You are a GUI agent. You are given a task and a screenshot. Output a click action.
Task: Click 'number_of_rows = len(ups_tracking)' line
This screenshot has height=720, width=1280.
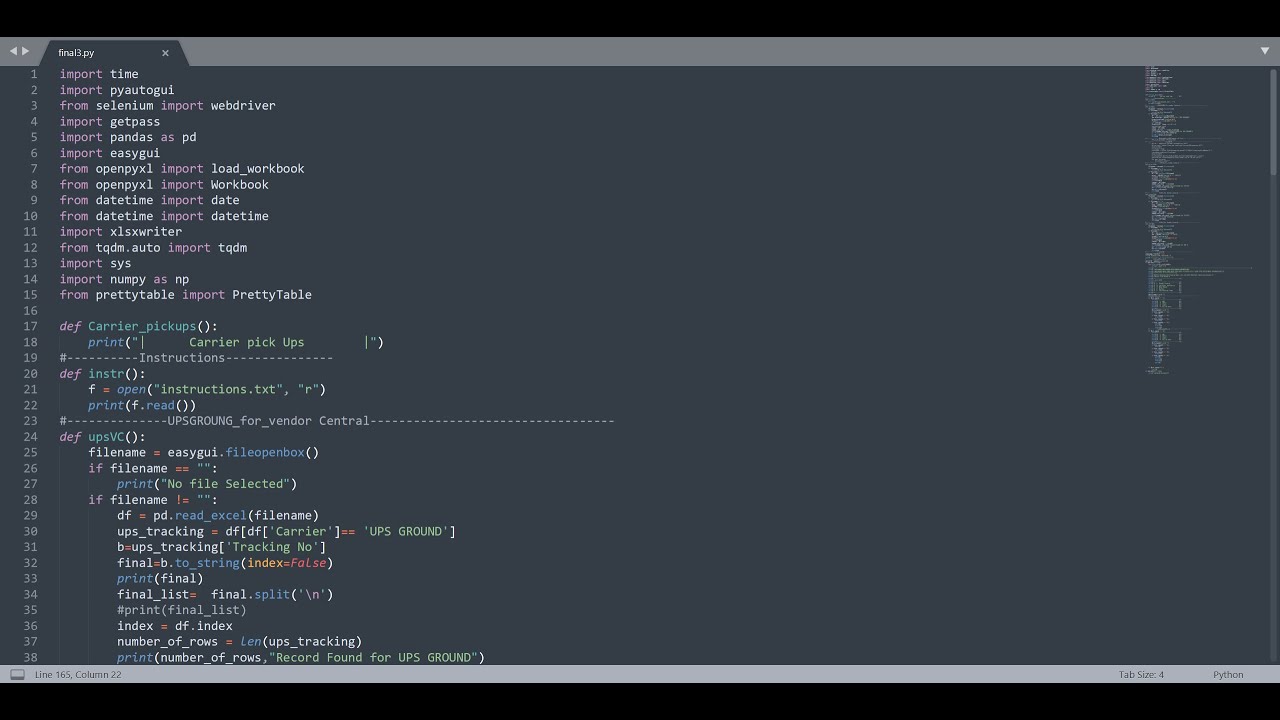(240, 642)
